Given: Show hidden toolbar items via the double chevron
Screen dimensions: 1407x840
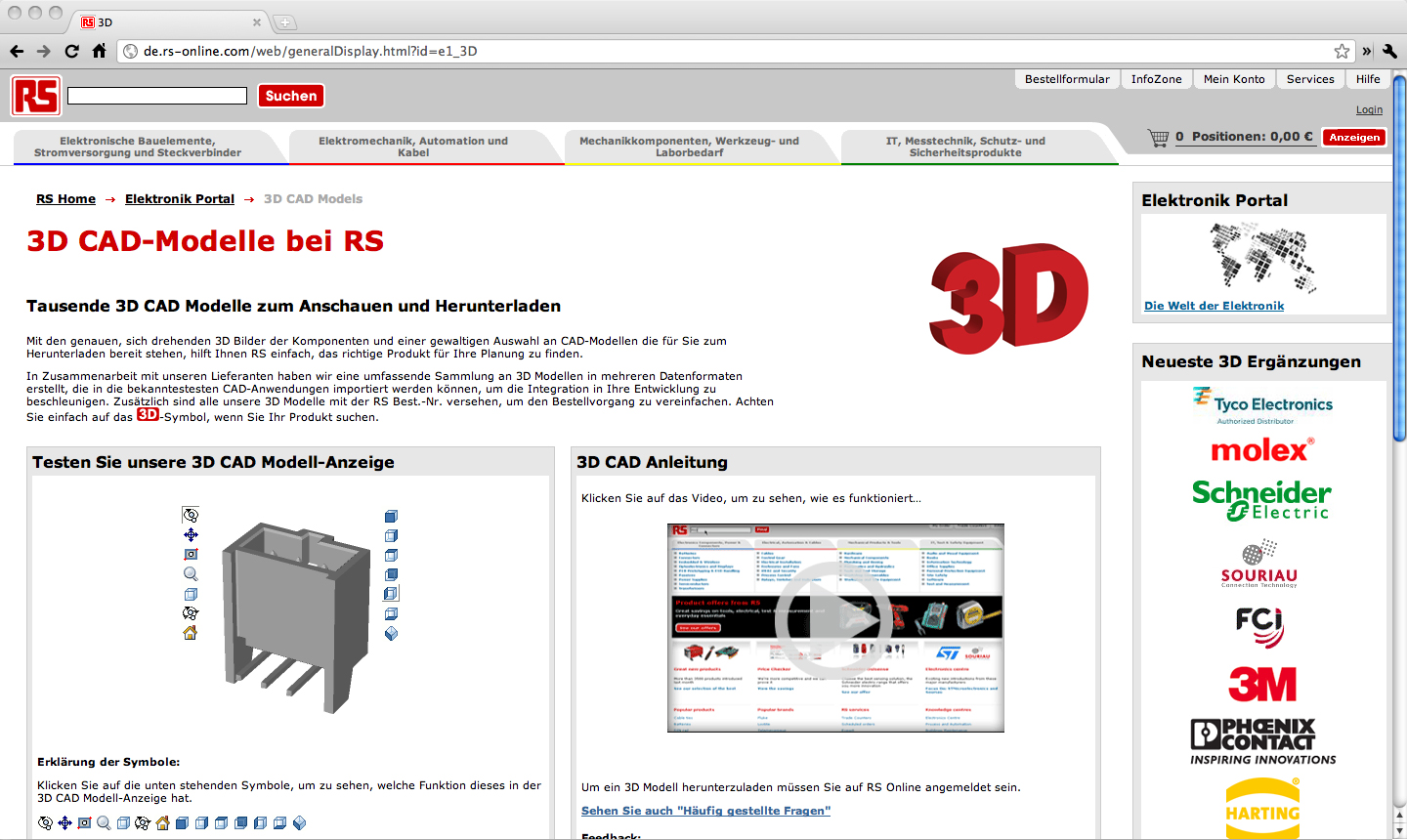Looking at the screenshot, I should [x=1367, y=51].
